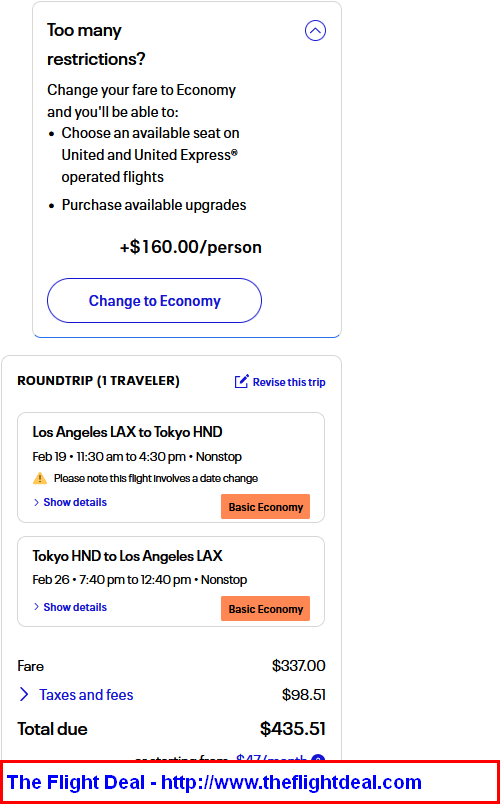Click Basic Economy badge on Feb 26 flight
This screenshot has height=804, width=500.
[265, 609]
